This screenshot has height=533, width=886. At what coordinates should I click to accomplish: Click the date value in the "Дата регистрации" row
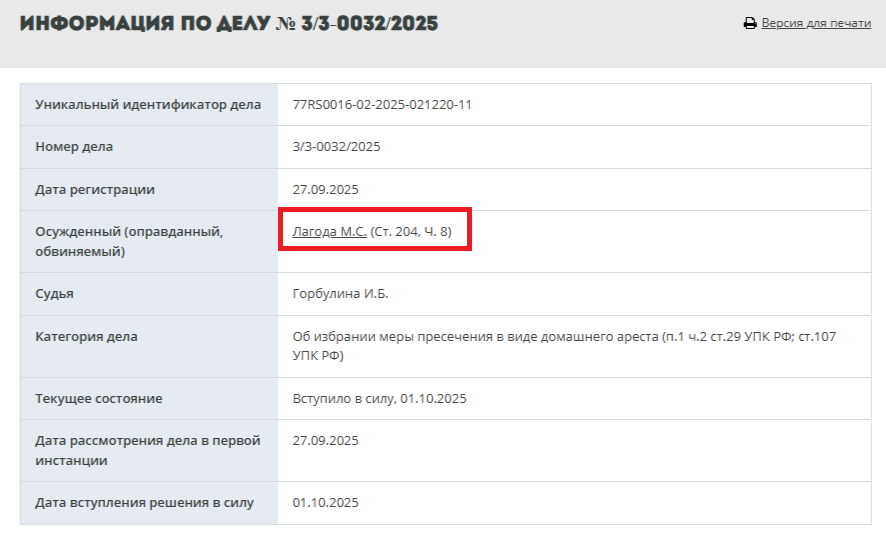click(325, 189)
